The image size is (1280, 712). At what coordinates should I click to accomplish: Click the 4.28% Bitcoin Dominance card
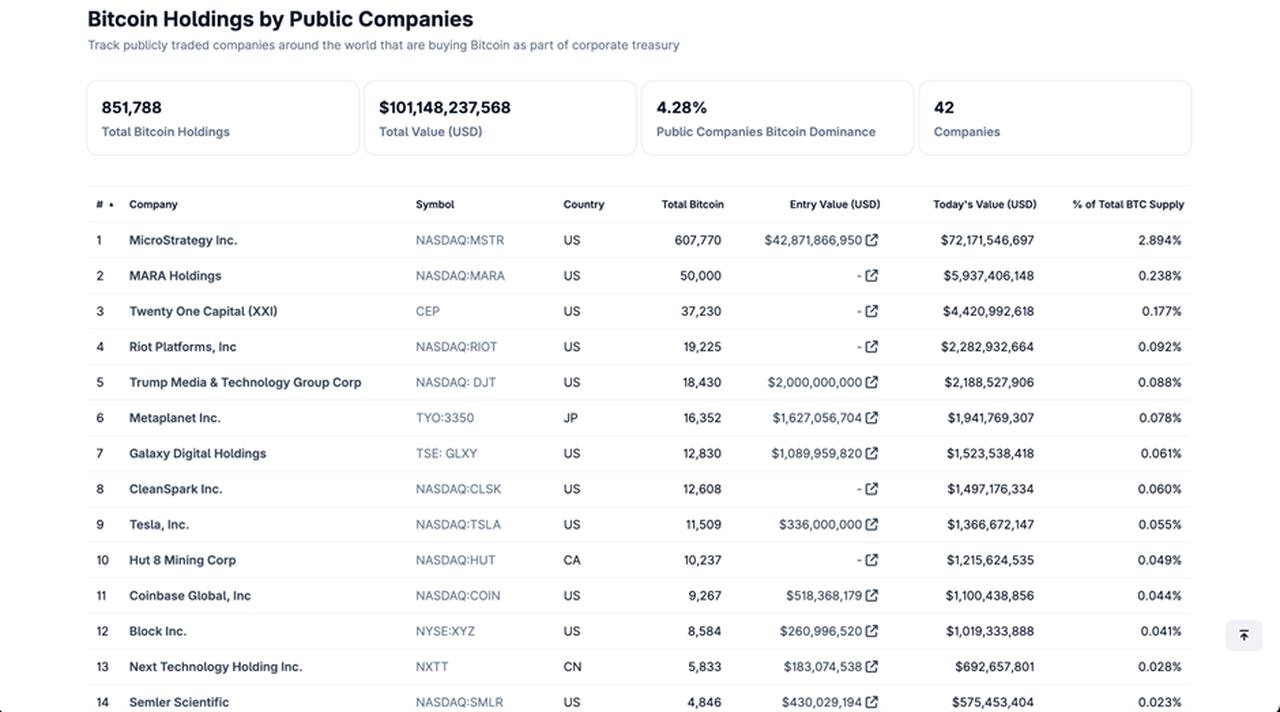(778, 118)
